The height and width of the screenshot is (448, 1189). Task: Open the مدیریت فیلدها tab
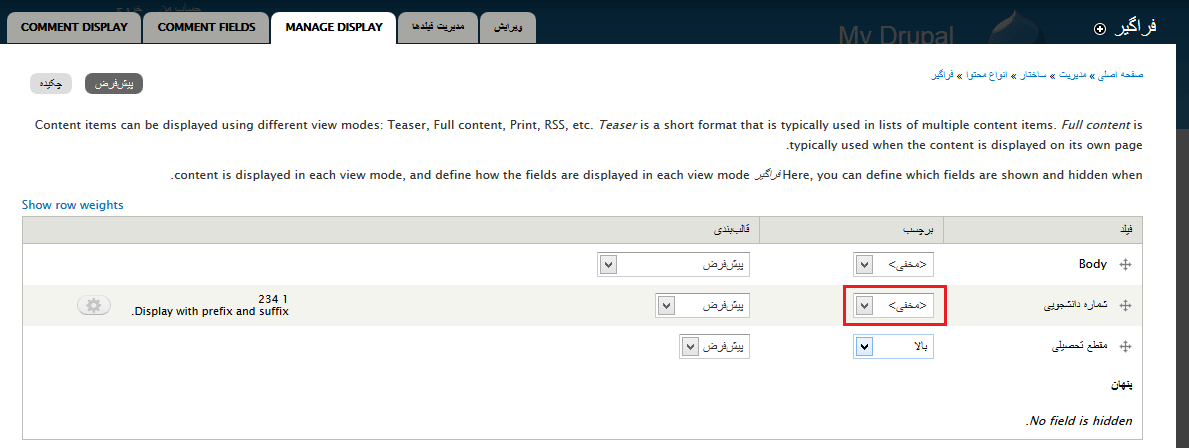coord(438,27)
